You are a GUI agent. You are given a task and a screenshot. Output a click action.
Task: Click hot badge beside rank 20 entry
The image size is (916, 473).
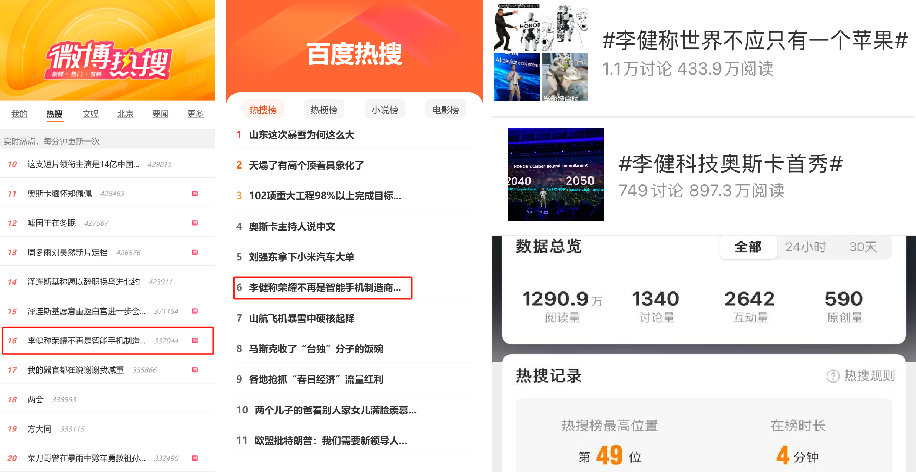tap(195, 458)
